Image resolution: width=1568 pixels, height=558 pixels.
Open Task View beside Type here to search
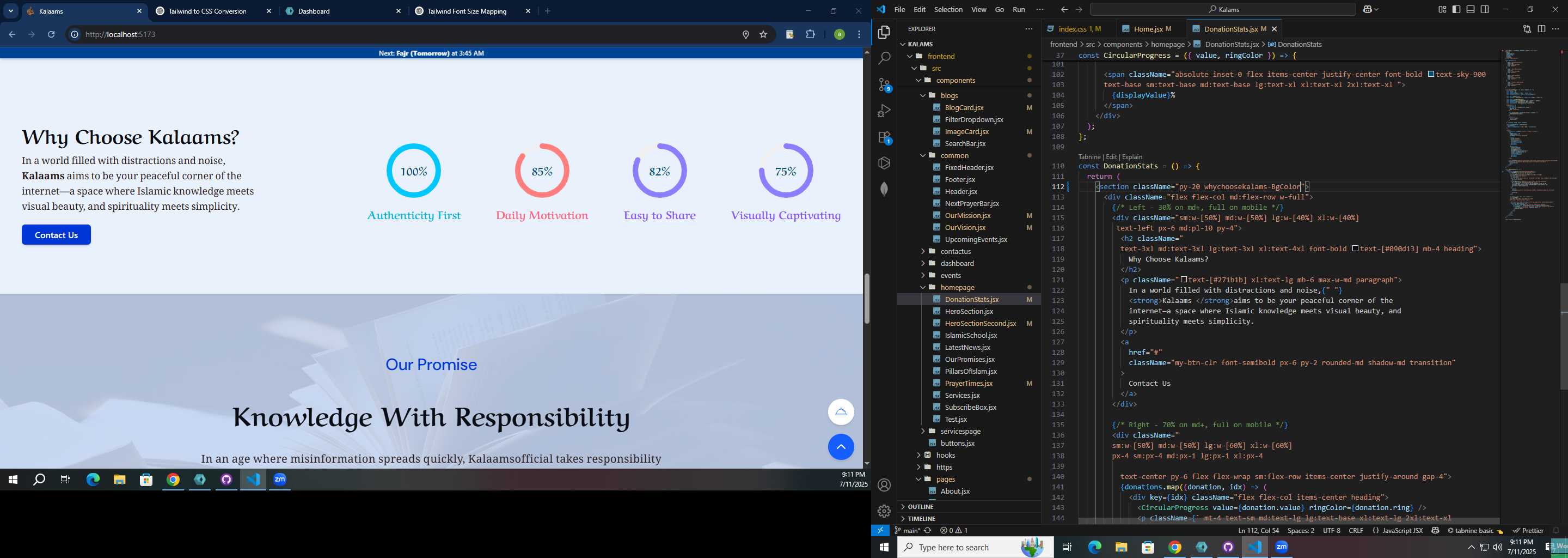click(1067, 547)
